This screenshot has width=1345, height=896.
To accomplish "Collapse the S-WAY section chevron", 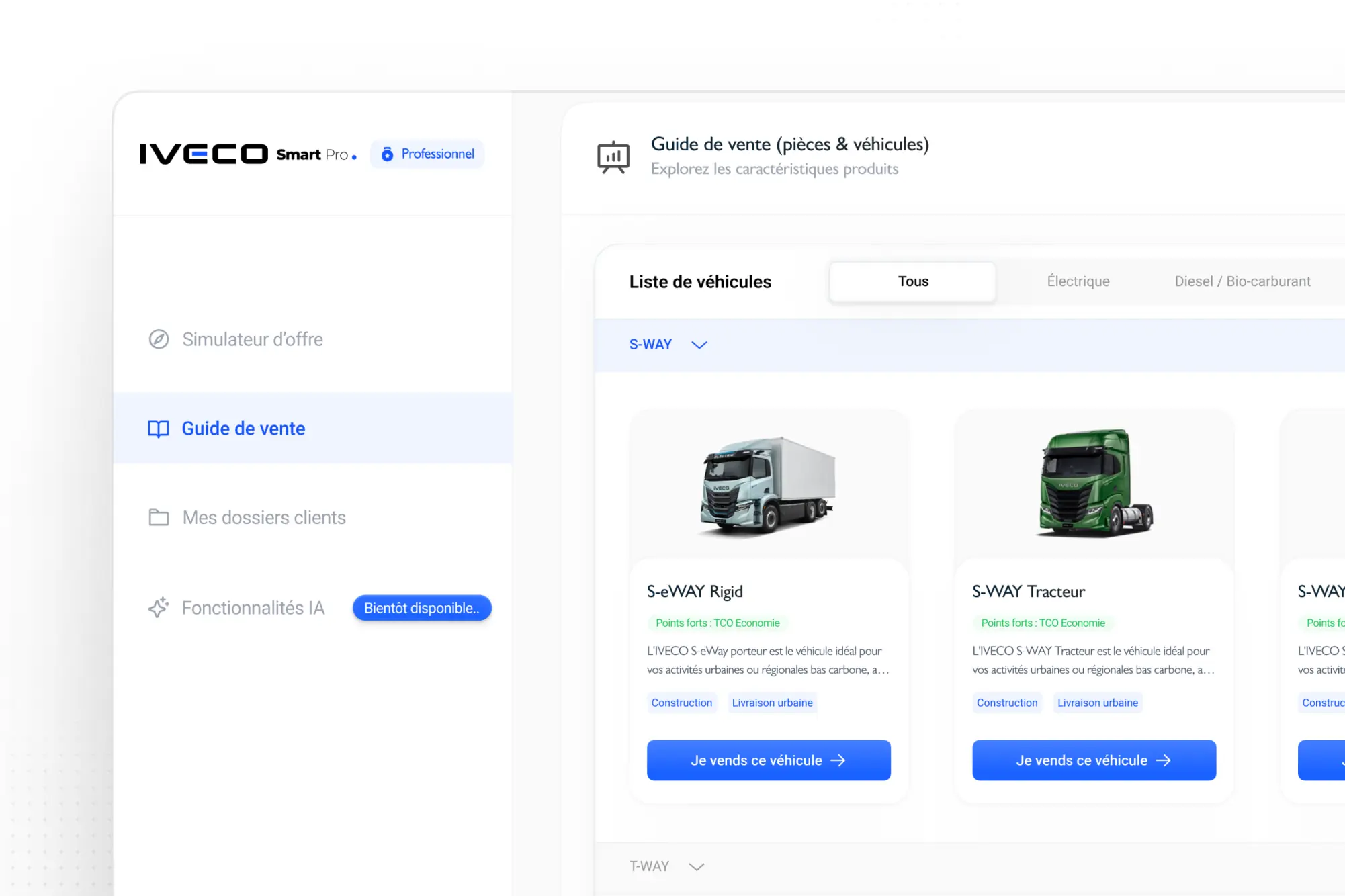I will [x=699, y=345].
